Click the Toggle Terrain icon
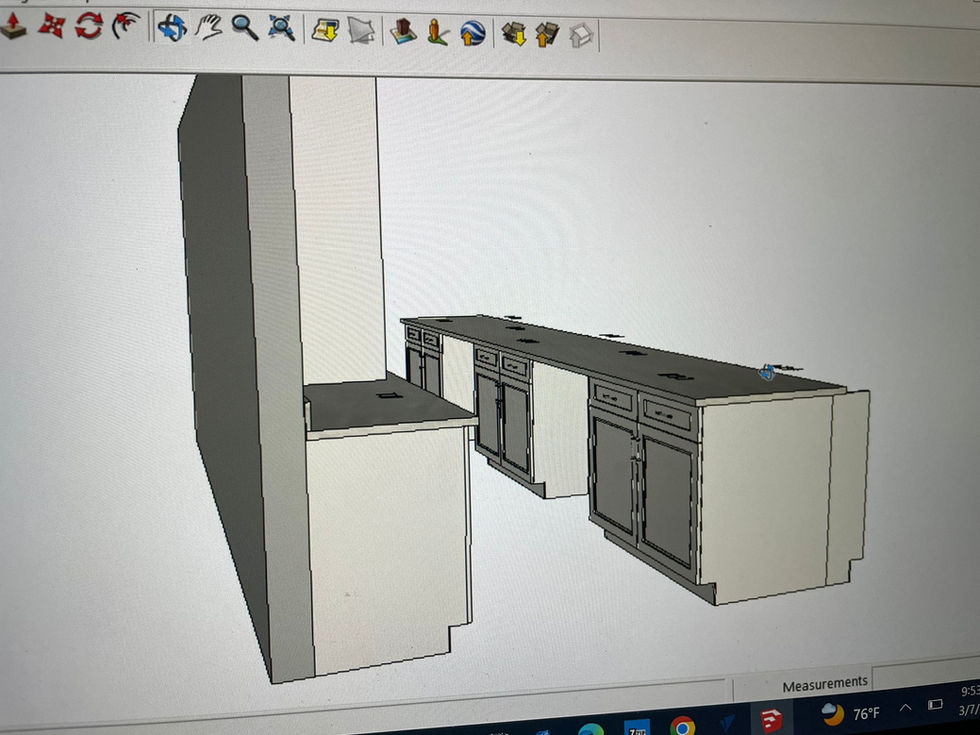 pos(361,30)
